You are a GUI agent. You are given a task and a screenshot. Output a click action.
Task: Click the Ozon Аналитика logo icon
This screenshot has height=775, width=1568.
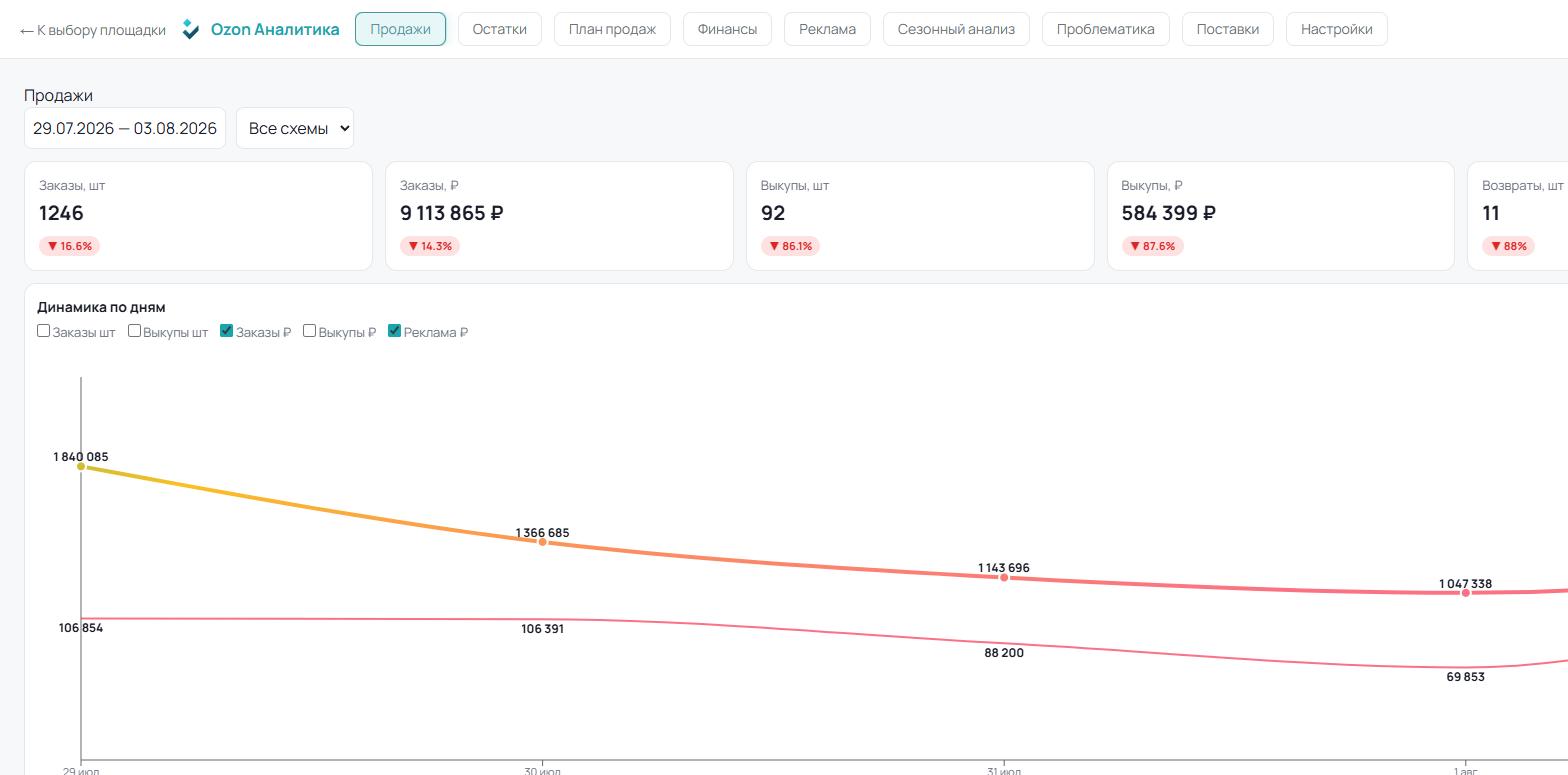[191, 29]
